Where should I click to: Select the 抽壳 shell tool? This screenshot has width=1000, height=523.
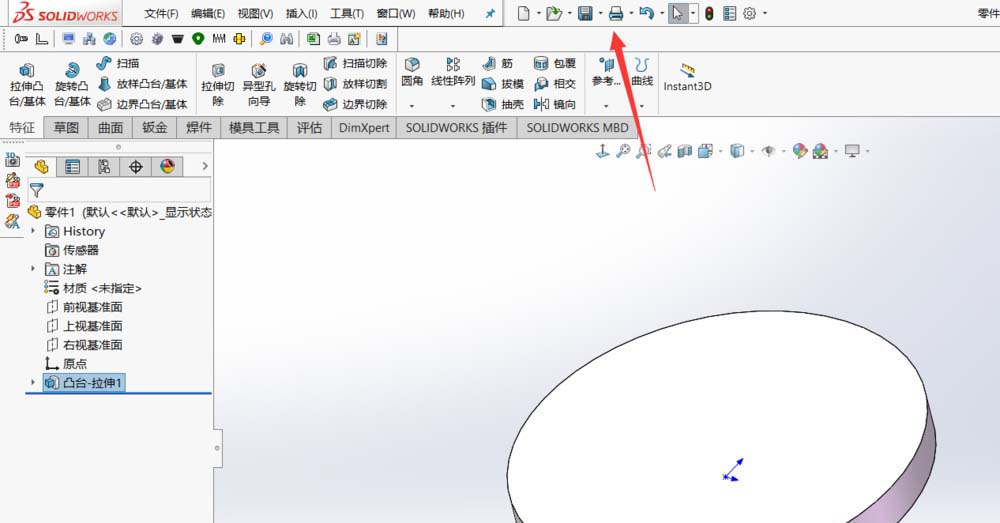coord(503,104)
